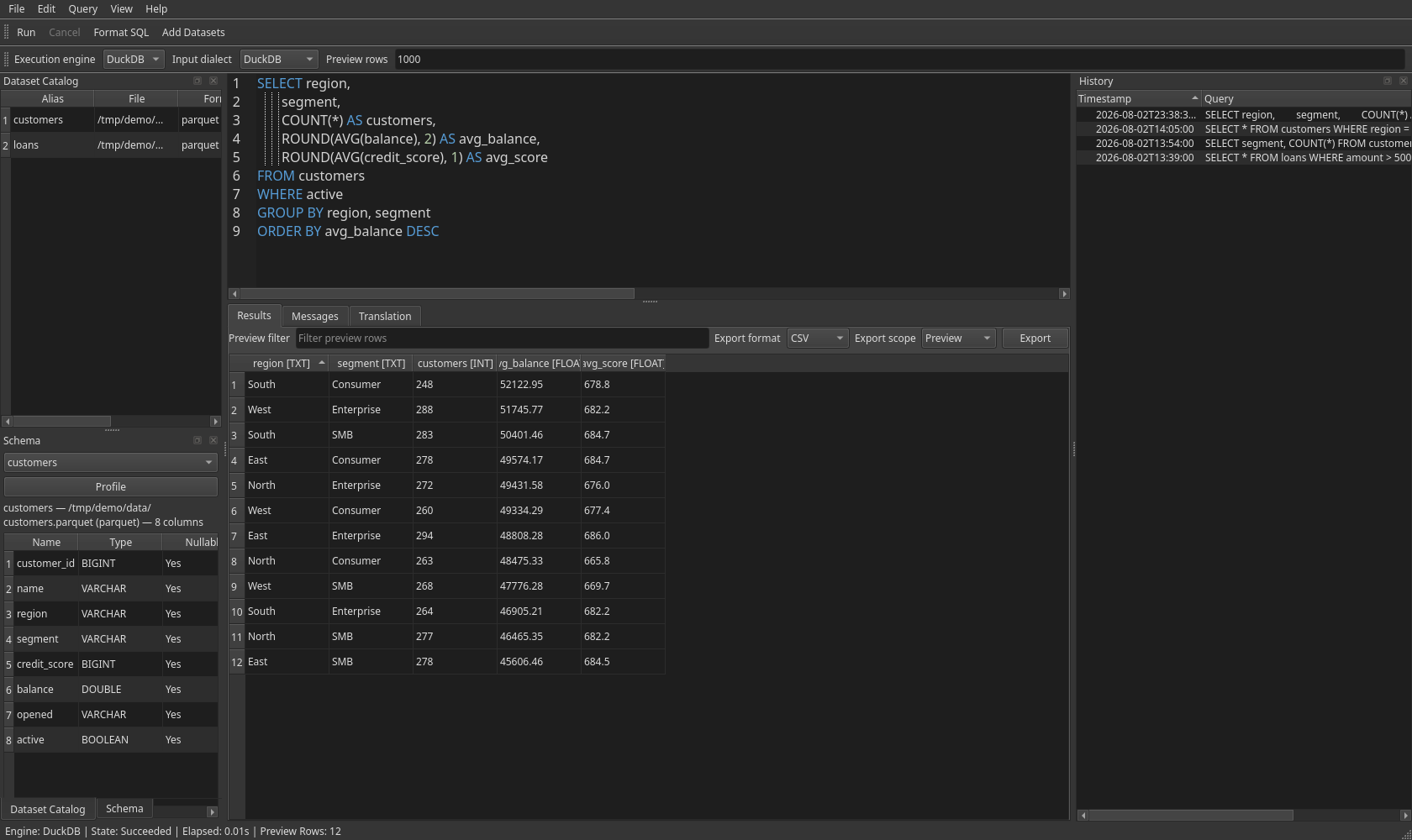The image size is (1412, 840).
Task: Click the segment column header
Action: click(371, 363)
